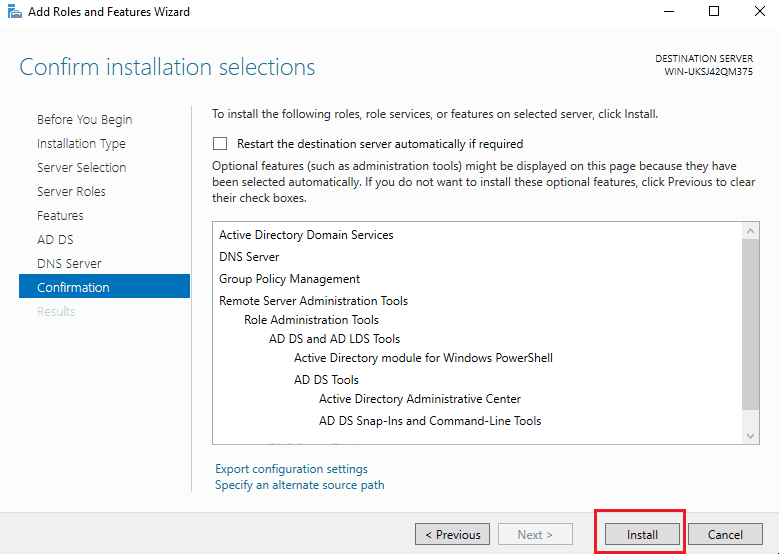Click the Add Roles wizard title bar icon
This screenshot has width=779, height=554.
(14, 11)
